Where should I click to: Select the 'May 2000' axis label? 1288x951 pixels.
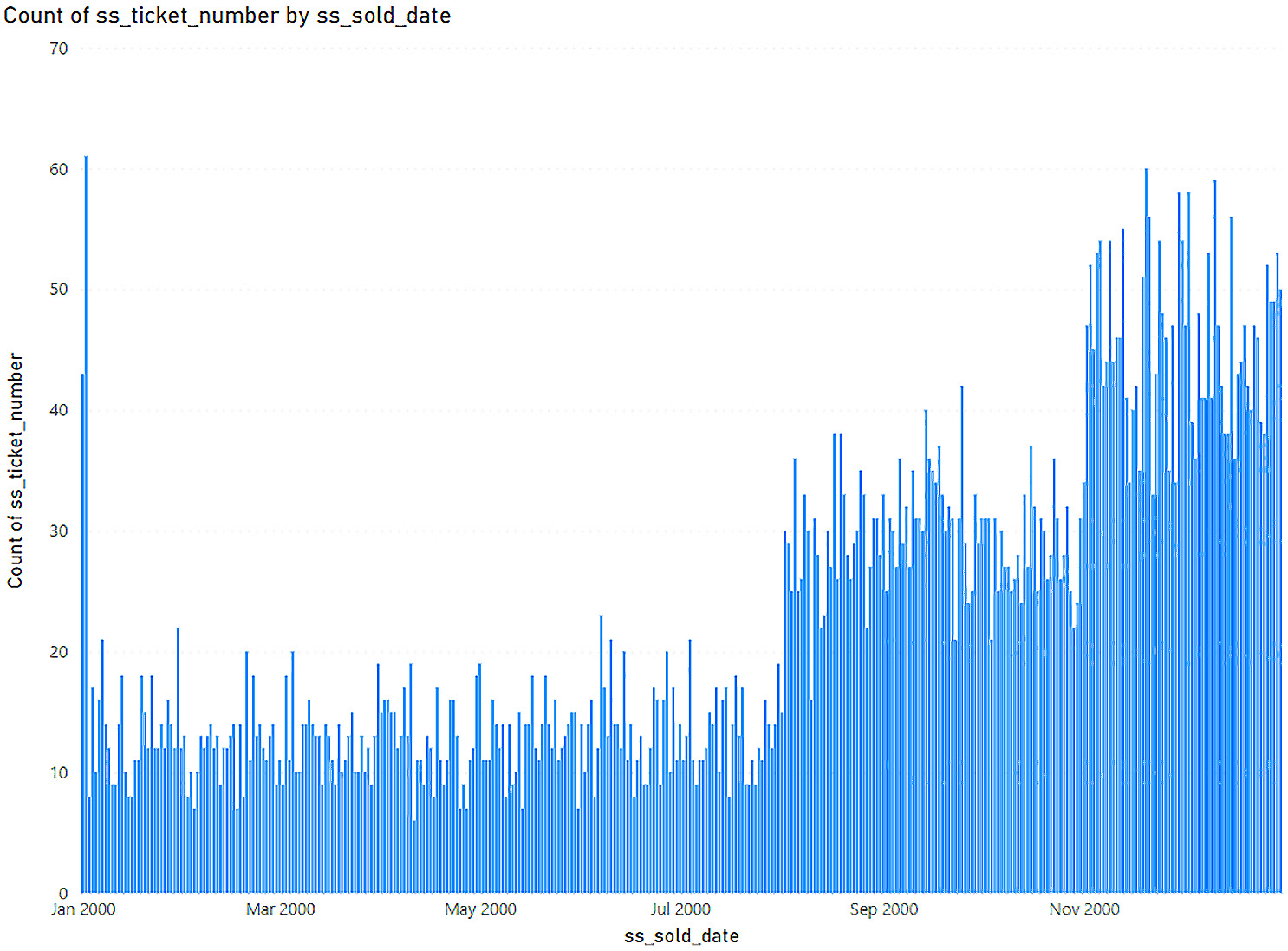(480, 909)
